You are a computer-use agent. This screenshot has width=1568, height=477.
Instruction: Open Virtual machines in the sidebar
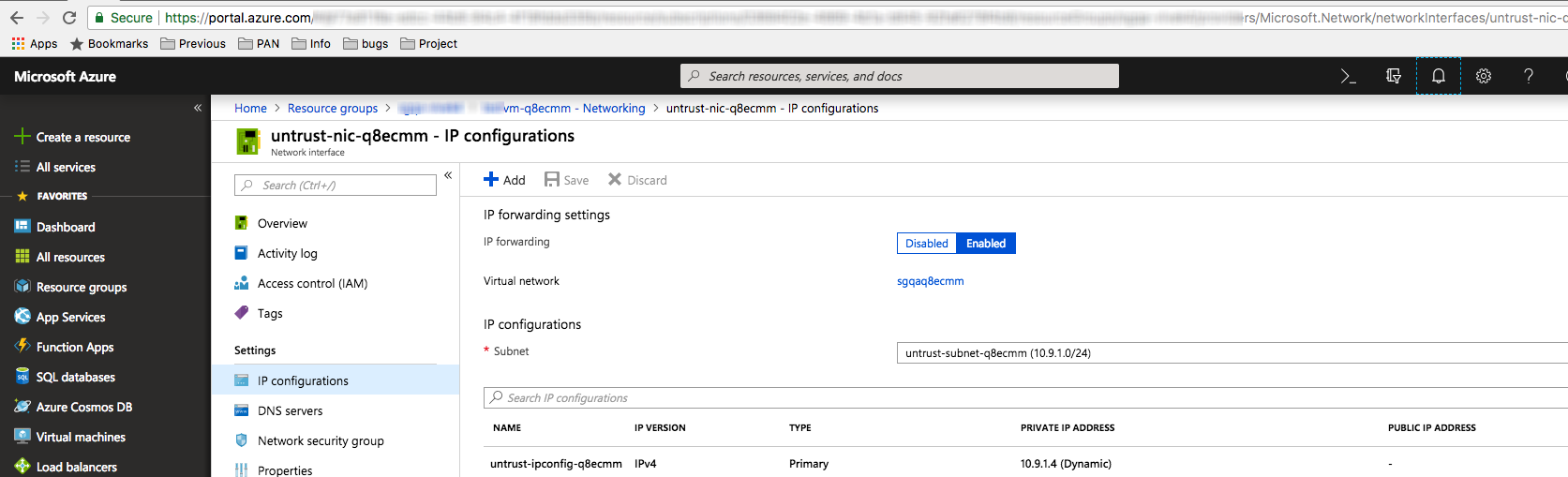click(81, 438)
